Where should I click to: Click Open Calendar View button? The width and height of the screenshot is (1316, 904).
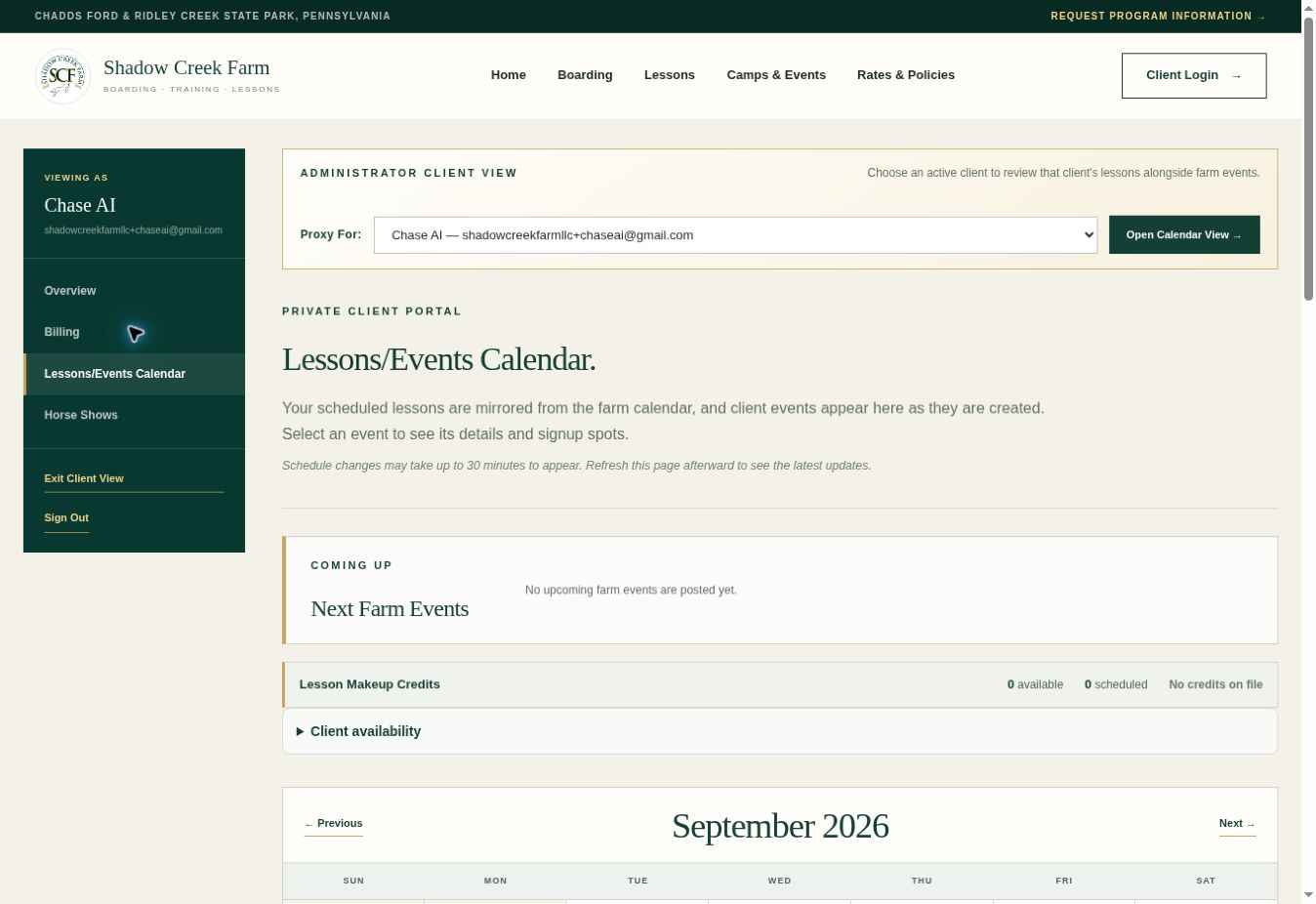point(1184,235)
